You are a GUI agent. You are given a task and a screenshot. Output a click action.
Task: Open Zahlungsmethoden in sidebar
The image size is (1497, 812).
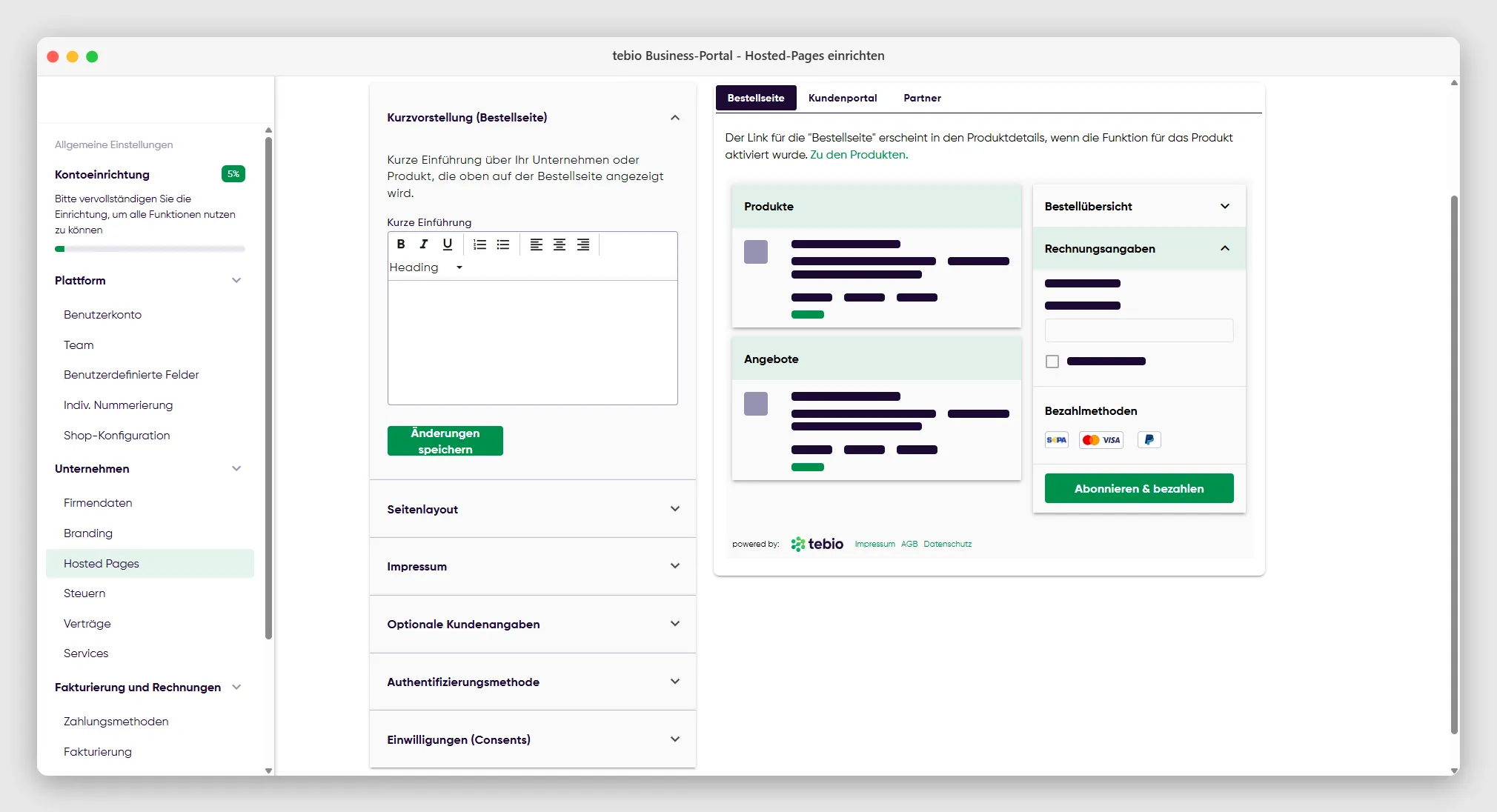click(116, 722)
